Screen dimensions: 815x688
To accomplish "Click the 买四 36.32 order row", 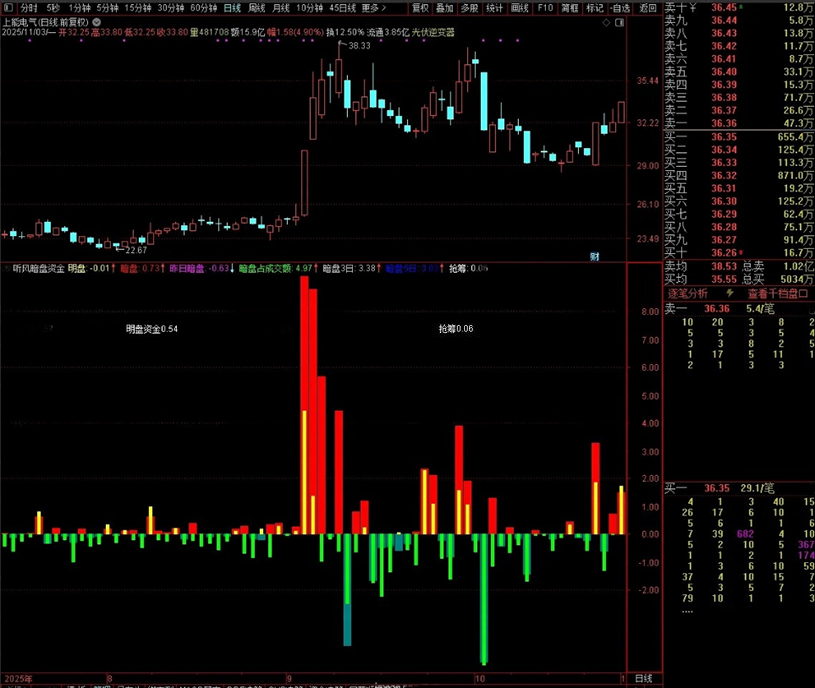I will pyautogui.click(x=739, y=176).
